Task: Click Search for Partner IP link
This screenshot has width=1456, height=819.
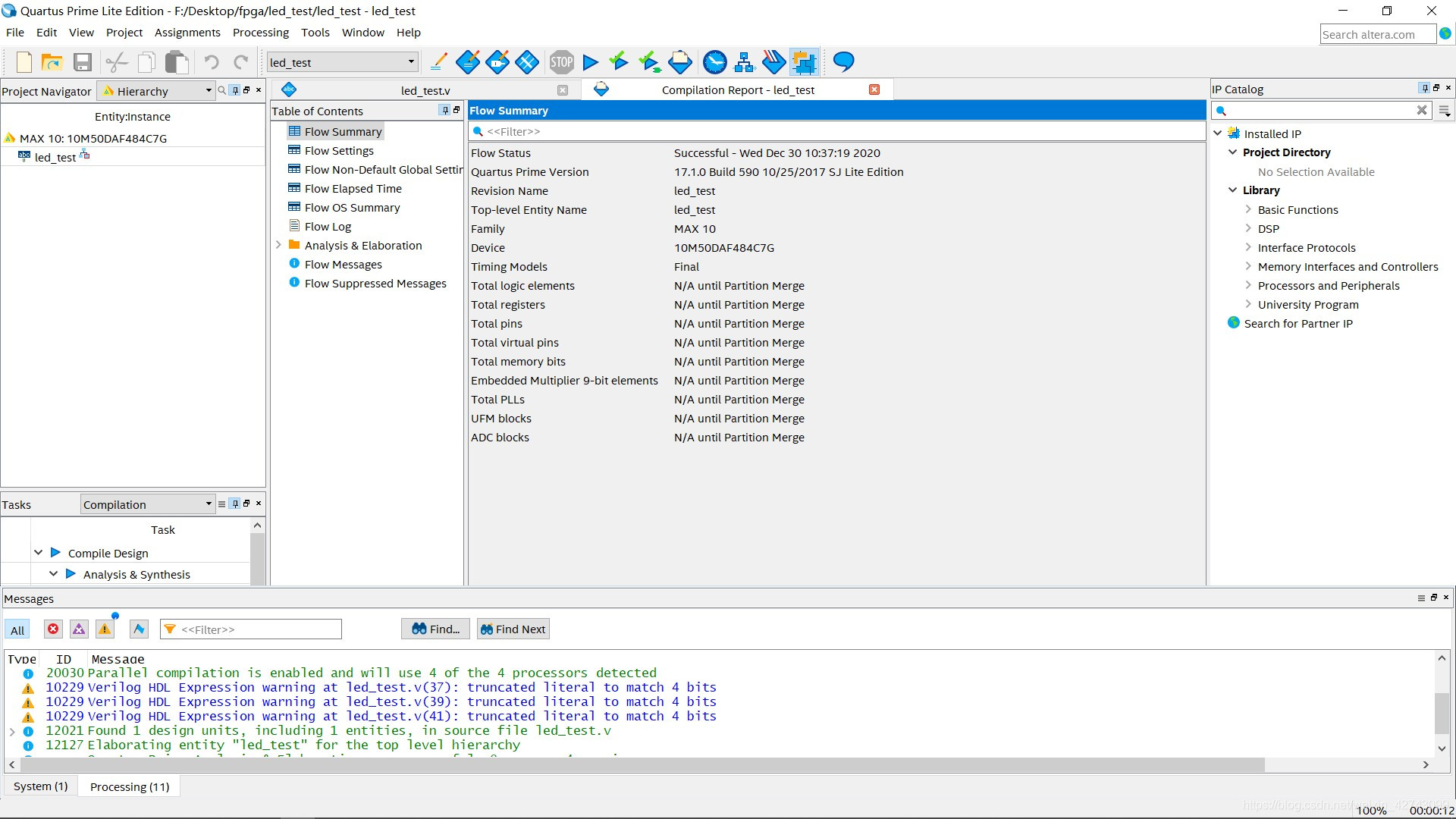Action: [1298, 324]
